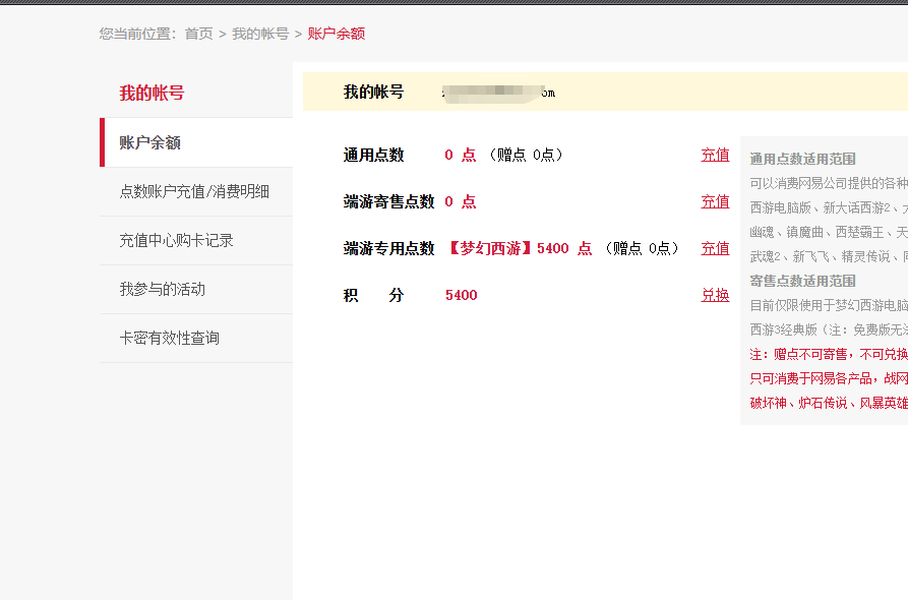Screen dimensions: 908x600
Task: Click the 通用点数适用范围 heading
Action: pyautogui.click(x=803, y=159)
